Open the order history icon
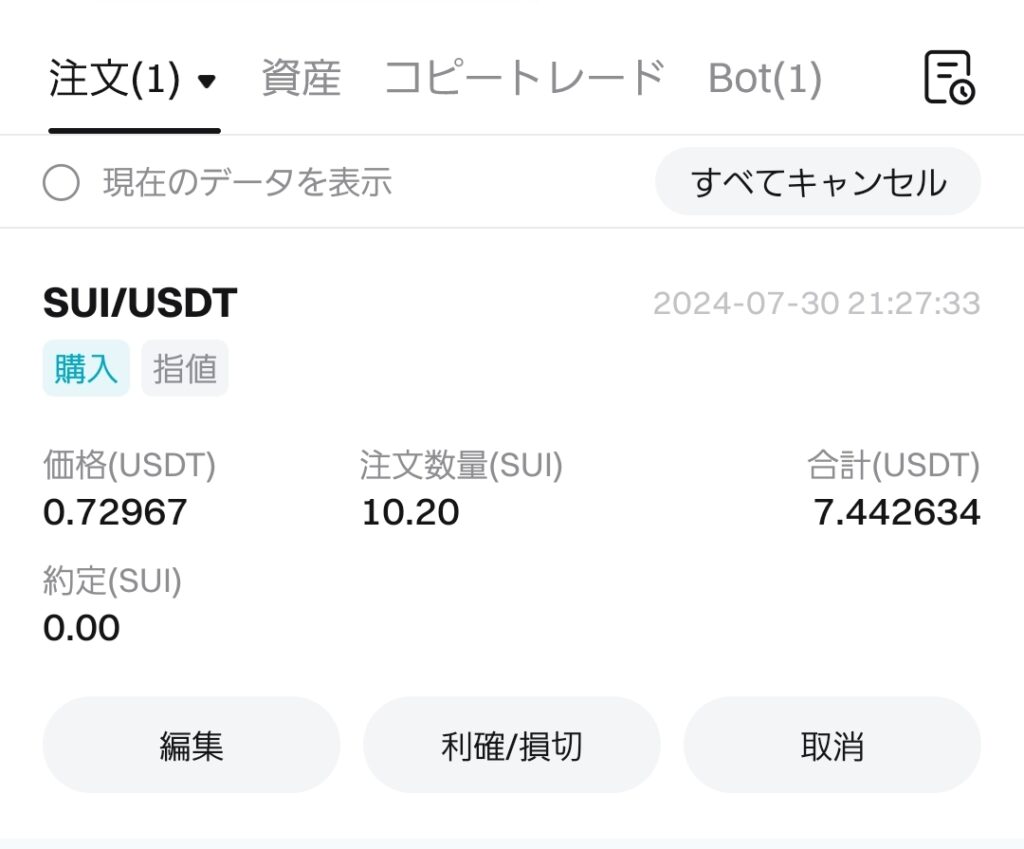This screenshot has width=1024, height=849. tap(949, 78)
